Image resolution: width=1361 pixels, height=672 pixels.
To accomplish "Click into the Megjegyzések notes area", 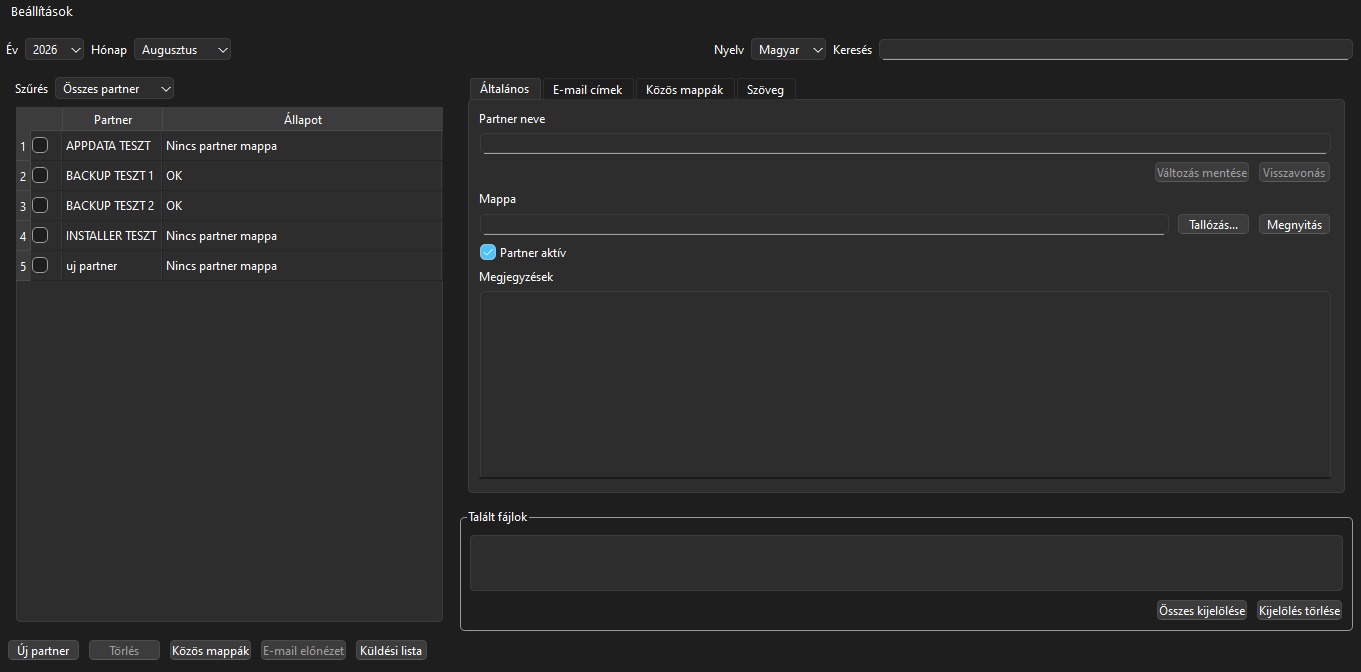I will click(x=905, y=384).
